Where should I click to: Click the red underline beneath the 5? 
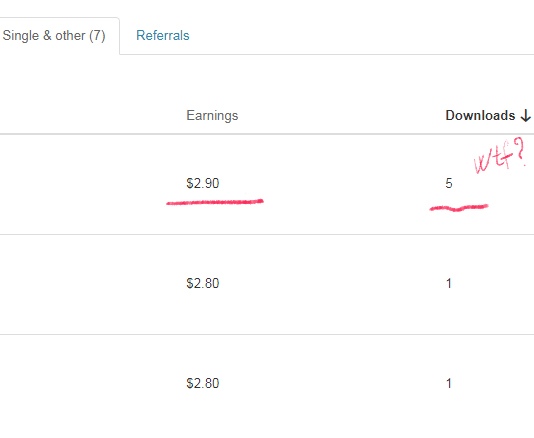pyautogui.click(x=459, y=208)
